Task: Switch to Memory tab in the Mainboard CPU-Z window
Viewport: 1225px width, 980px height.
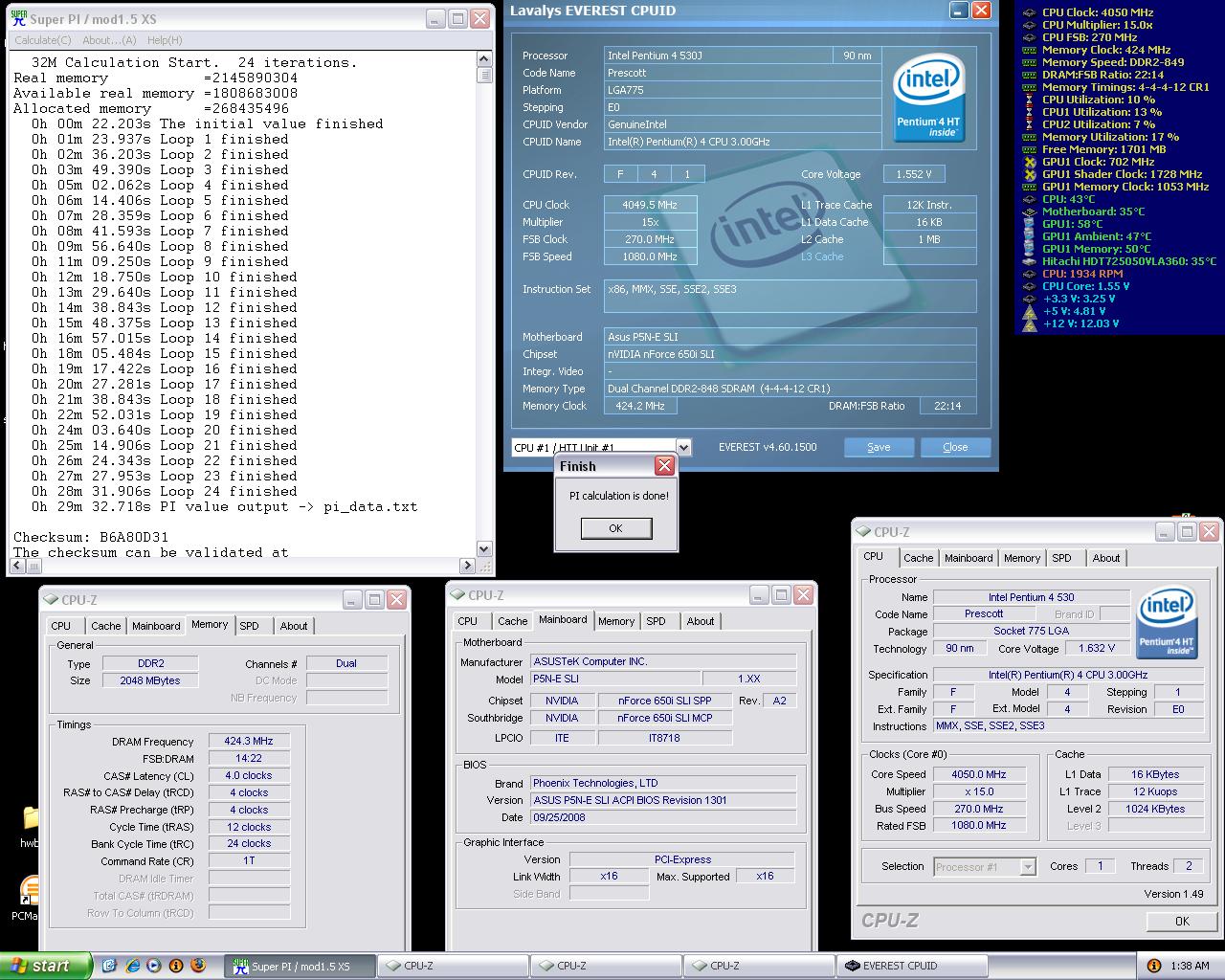Action: pos(616,621)
